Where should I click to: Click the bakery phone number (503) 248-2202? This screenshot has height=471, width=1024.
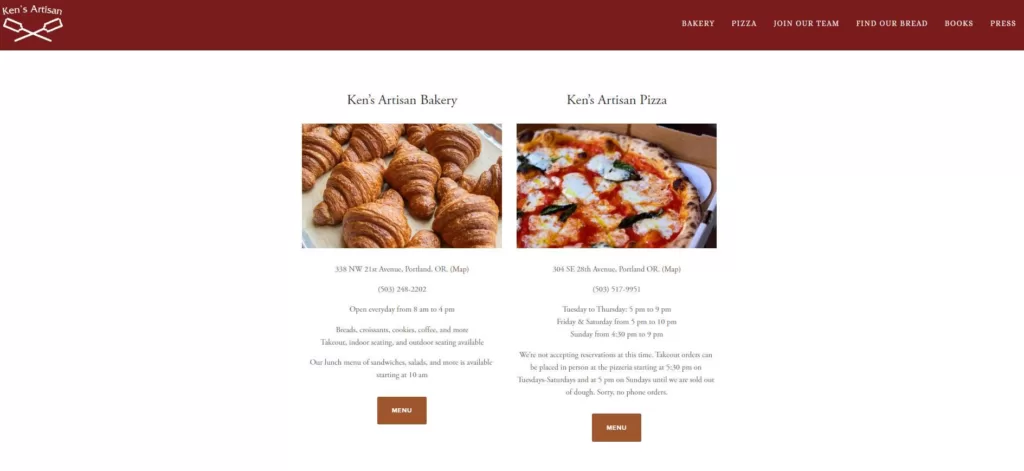(402, 289)
